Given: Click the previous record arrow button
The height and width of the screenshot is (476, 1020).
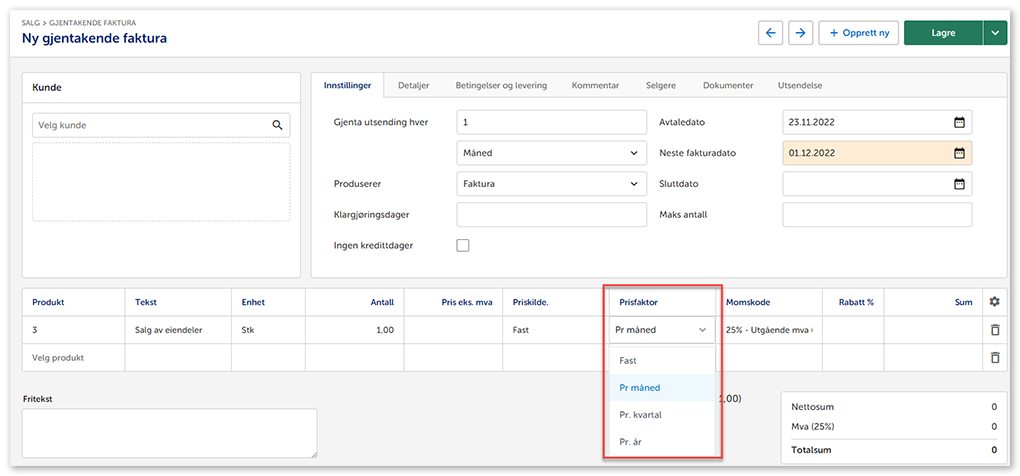Looking at the screenshot, I should tap(770, 33).
